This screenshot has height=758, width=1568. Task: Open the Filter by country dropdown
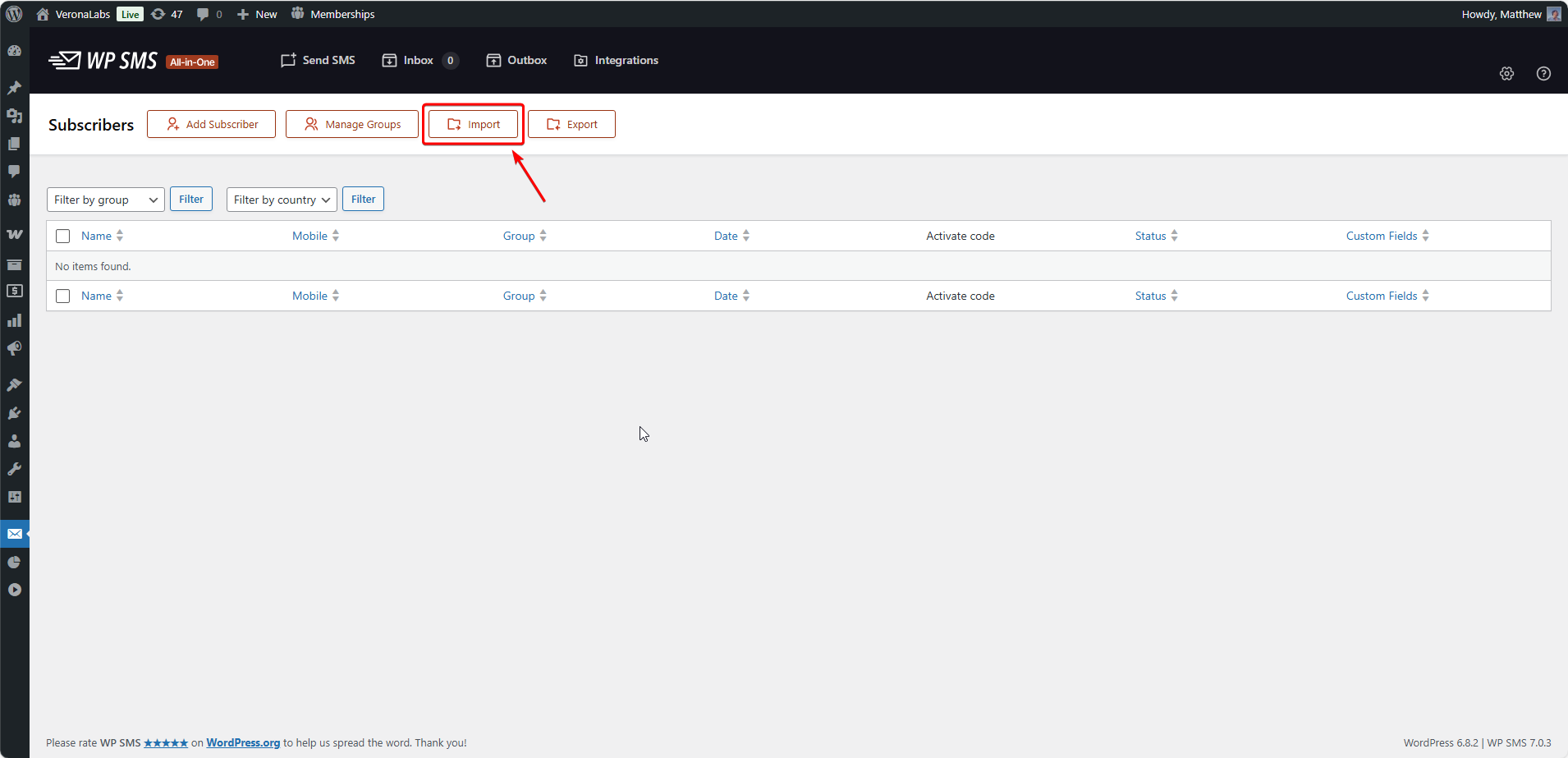(x=281, y=199)
